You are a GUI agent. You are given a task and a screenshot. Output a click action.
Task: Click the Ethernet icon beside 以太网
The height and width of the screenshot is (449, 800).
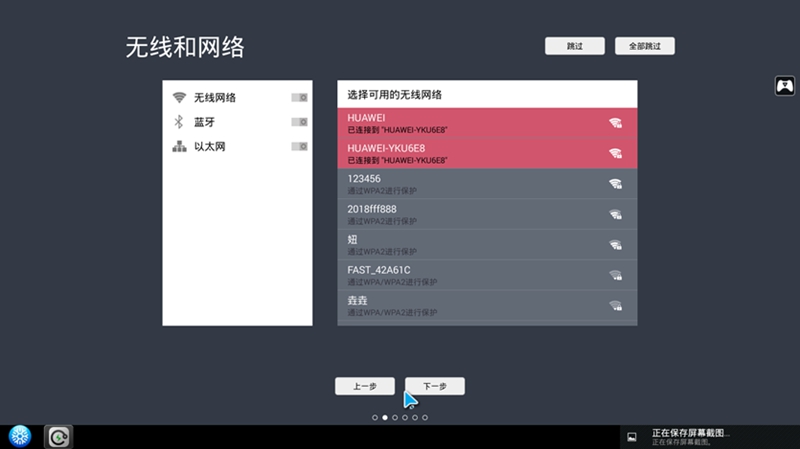pos(179,147)
